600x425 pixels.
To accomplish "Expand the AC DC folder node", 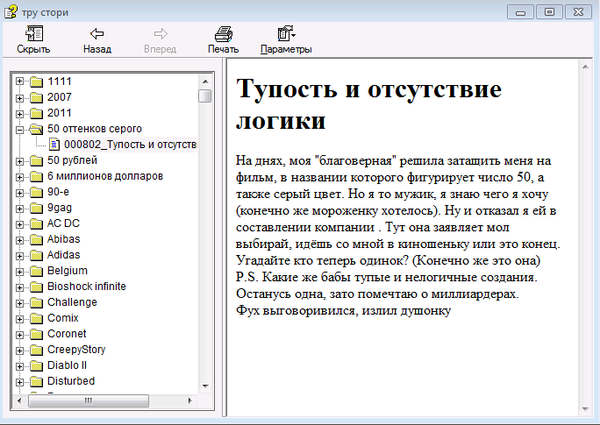I will pos(20,223).
